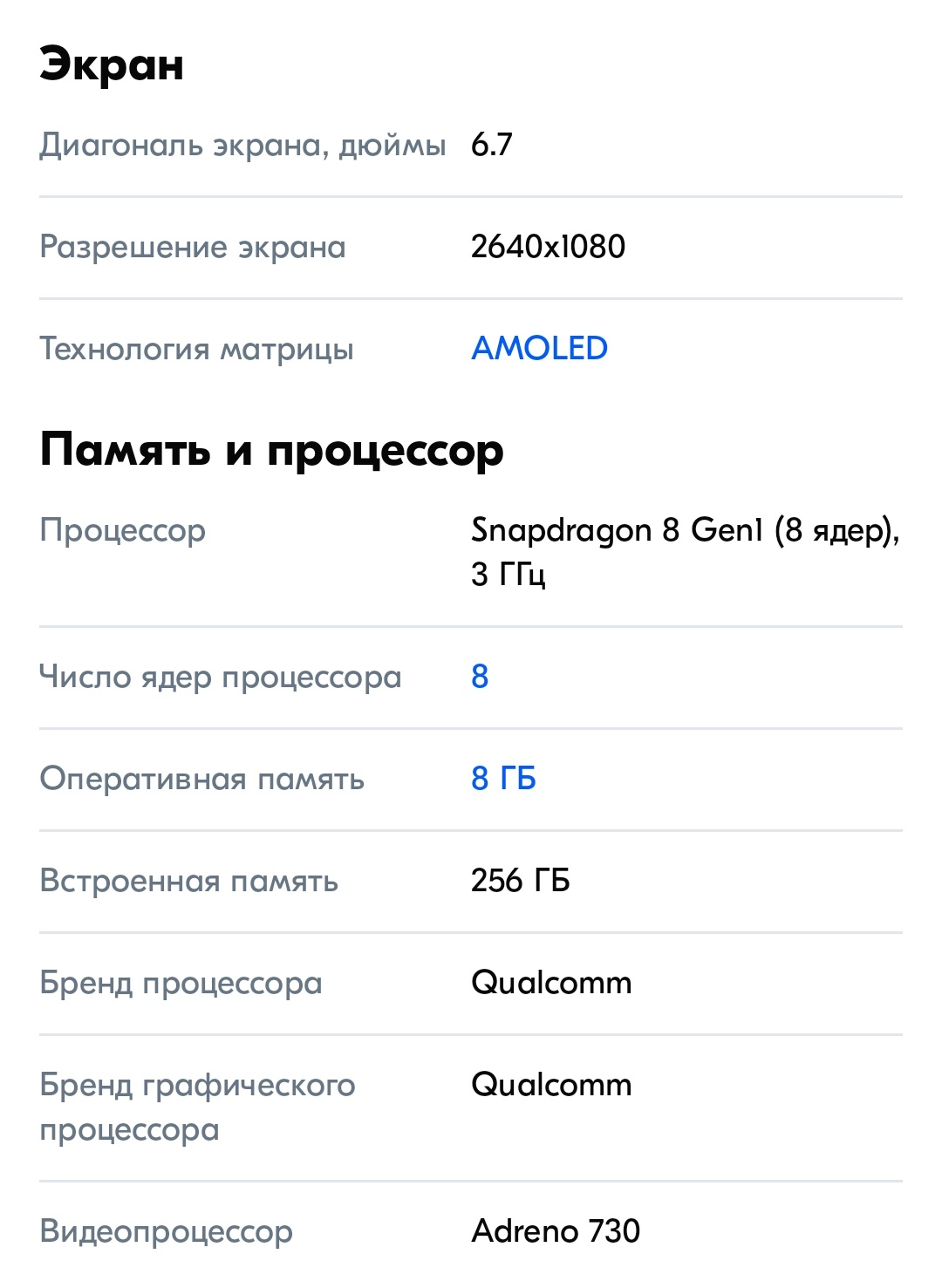942x1288 pixels.
Task: Select the Adreno 730 value
Action: 556,1231
